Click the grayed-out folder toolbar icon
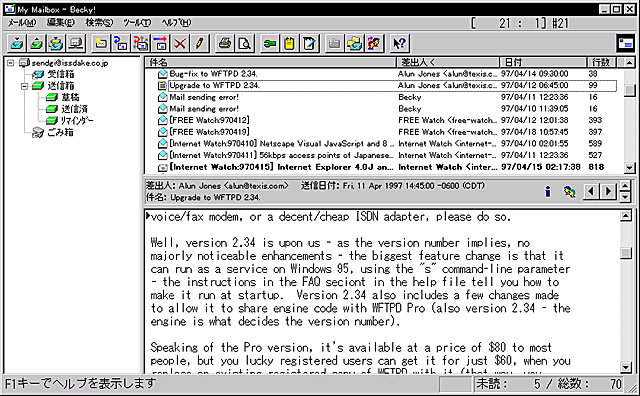The height and width of the screenshot is (396, 640). tap(334, 43)
